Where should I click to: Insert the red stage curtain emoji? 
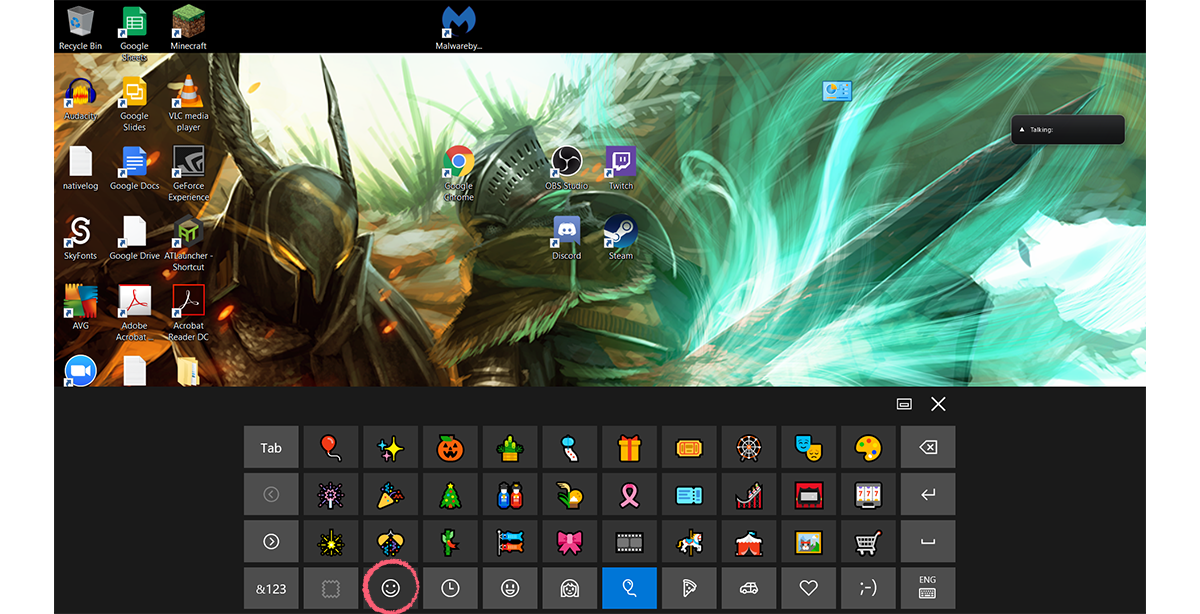(x=809, y=494)
